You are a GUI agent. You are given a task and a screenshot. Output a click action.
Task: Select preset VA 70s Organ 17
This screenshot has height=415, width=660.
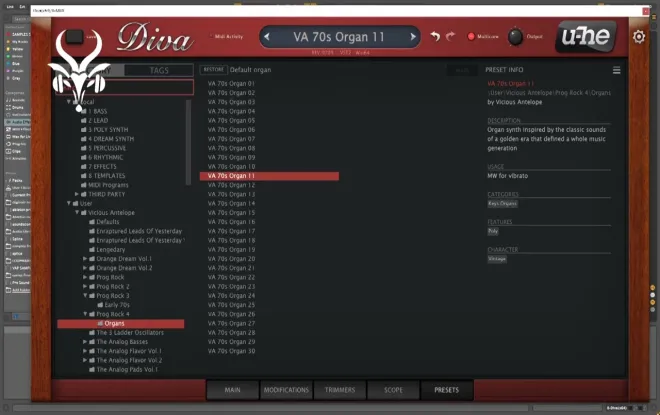coord(231,231)
